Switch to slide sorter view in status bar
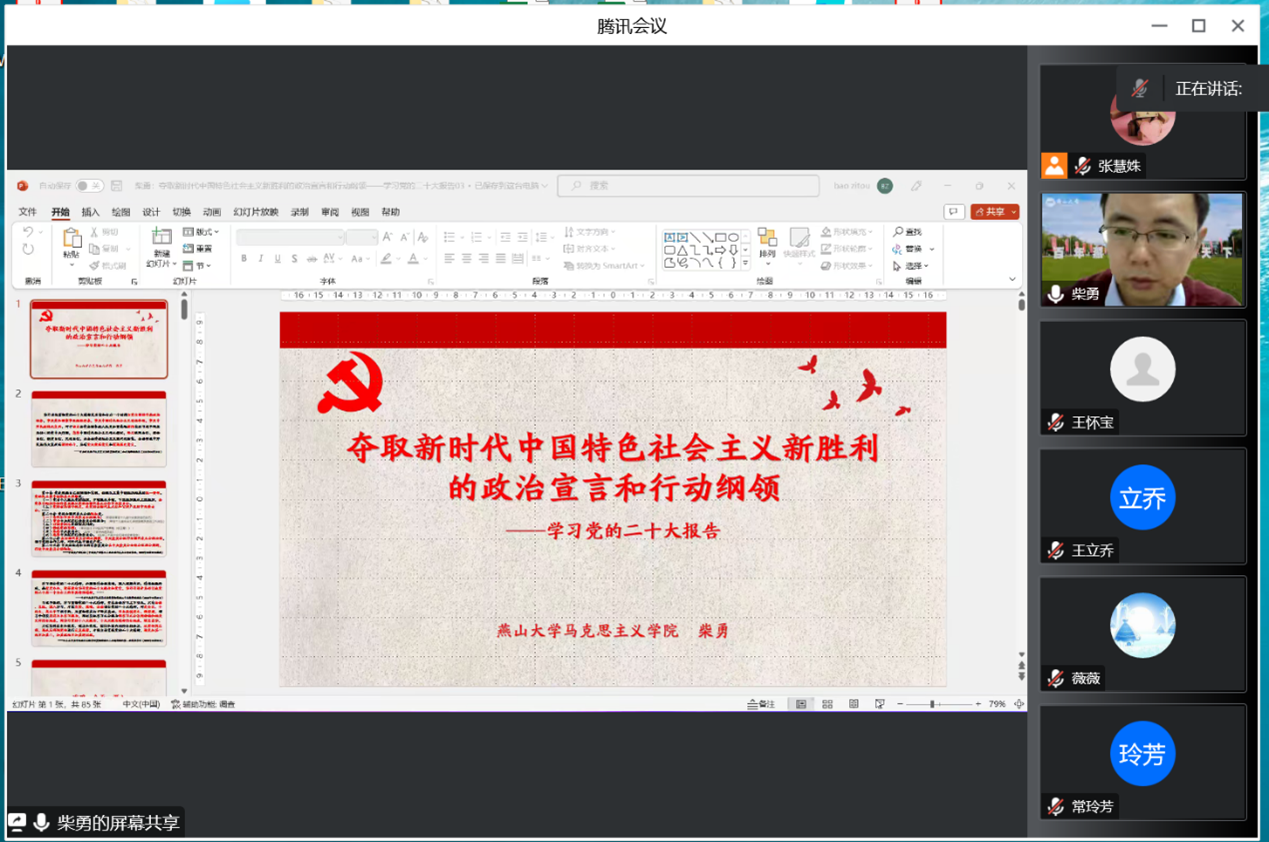The height and width of the screenshot is (842, 1269). pos(827,704)
